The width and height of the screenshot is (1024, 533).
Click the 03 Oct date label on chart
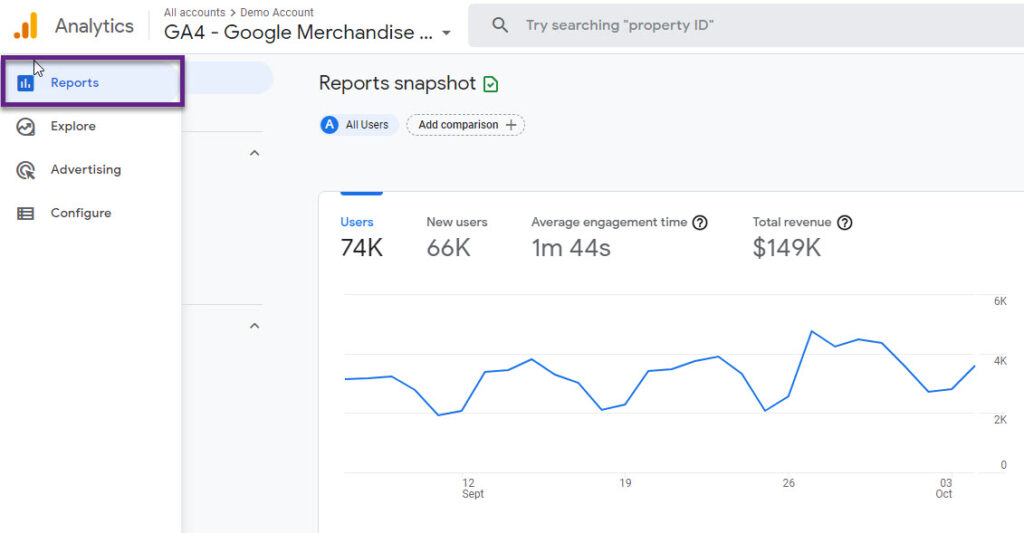[x=944, y=488]
